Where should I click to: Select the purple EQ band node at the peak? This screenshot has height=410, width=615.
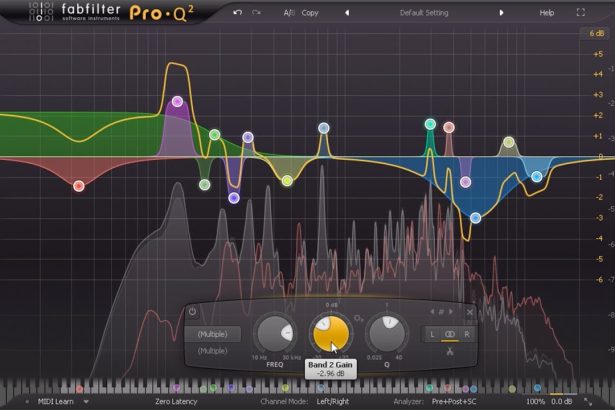177,102
